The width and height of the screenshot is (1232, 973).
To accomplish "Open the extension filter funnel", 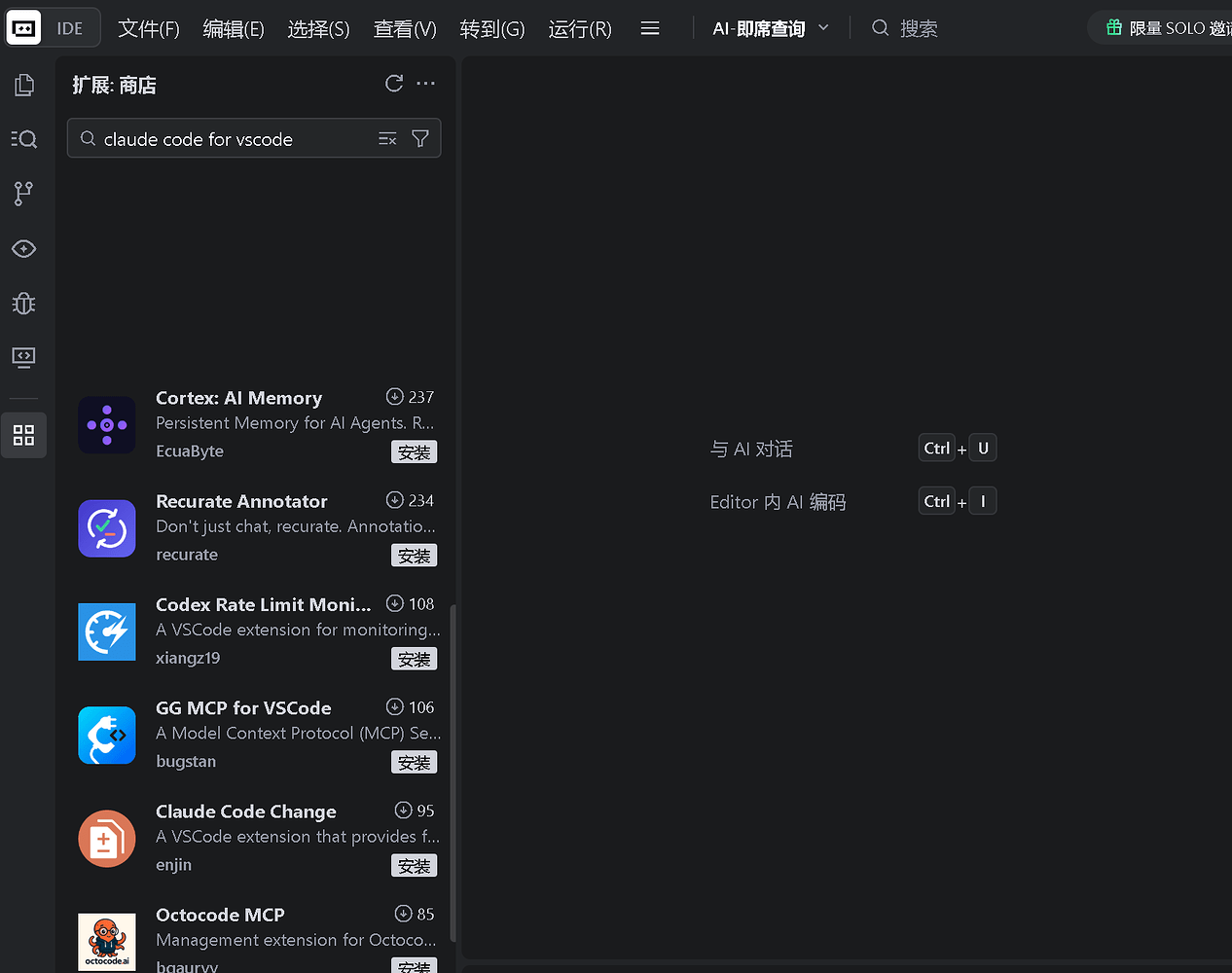I will click(420, 139).
